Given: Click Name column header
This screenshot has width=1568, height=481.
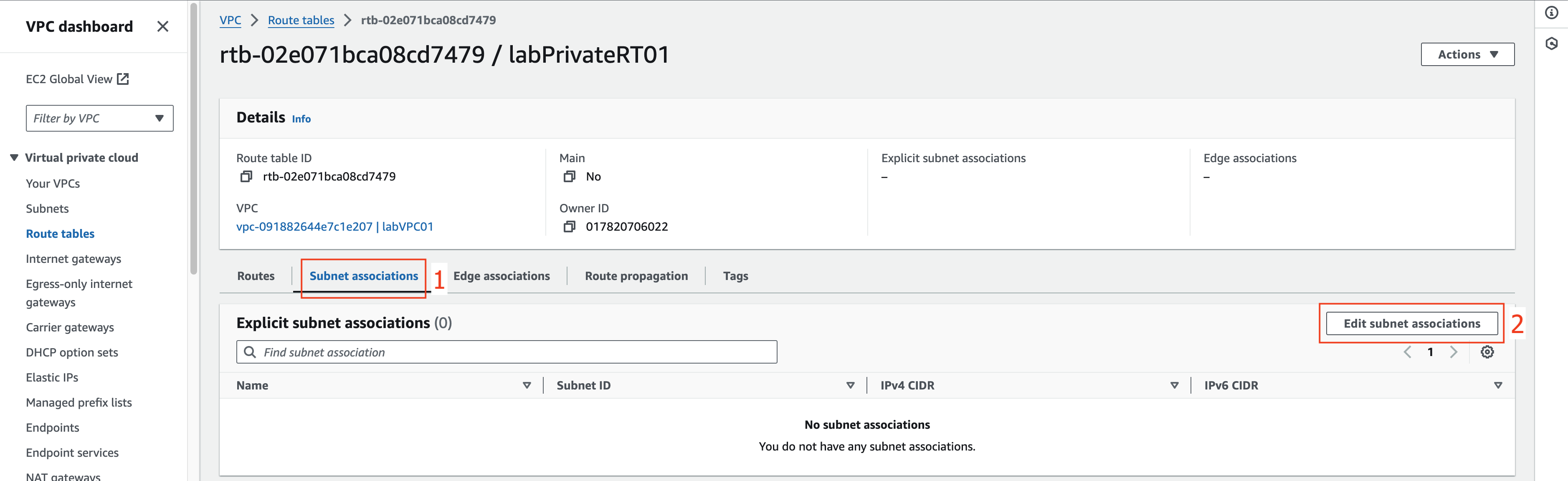Looking at the screenshot, I should [252, 385].
